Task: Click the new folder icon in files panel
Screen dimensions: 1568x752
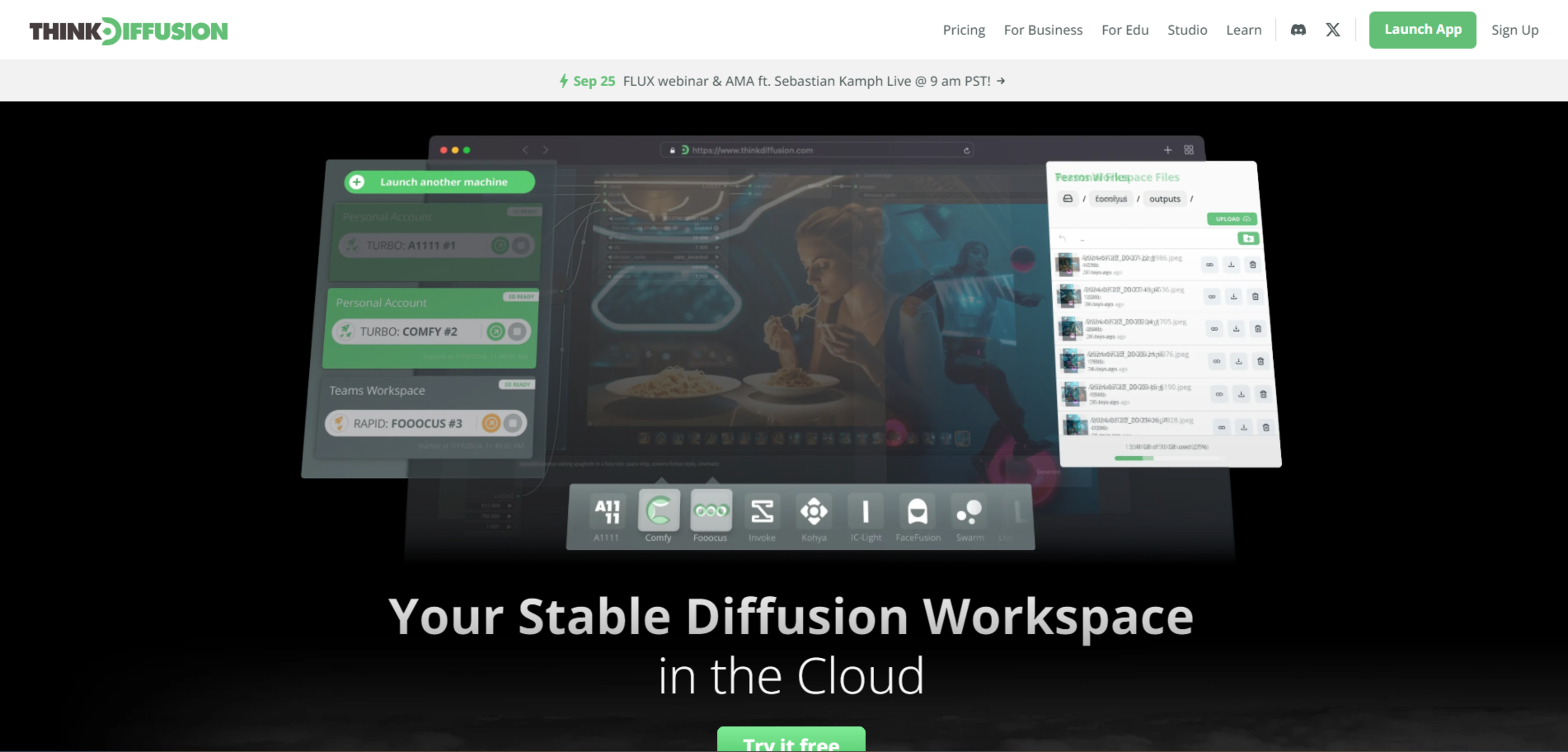Action: point(1248,238)
